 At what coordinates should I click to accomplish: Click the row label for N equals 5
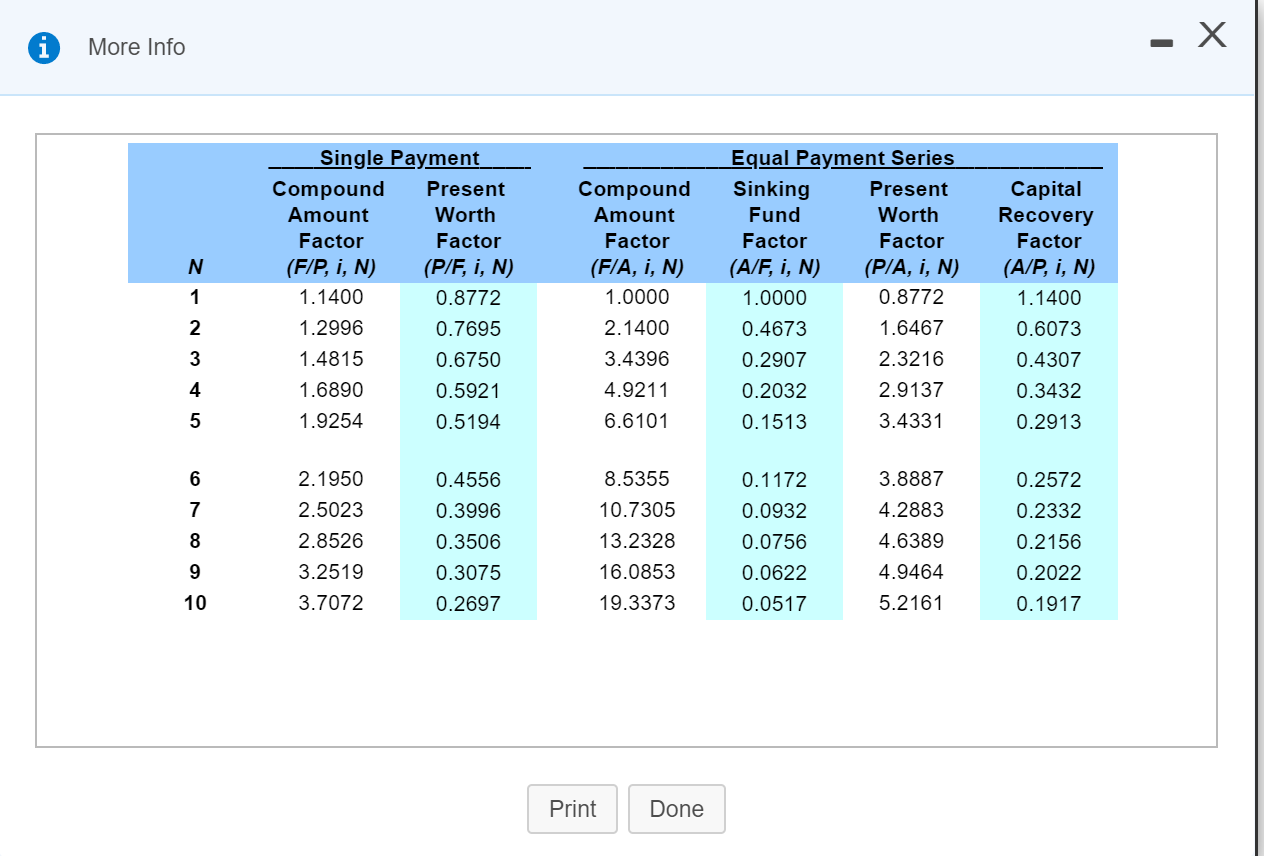pos(194,421)
